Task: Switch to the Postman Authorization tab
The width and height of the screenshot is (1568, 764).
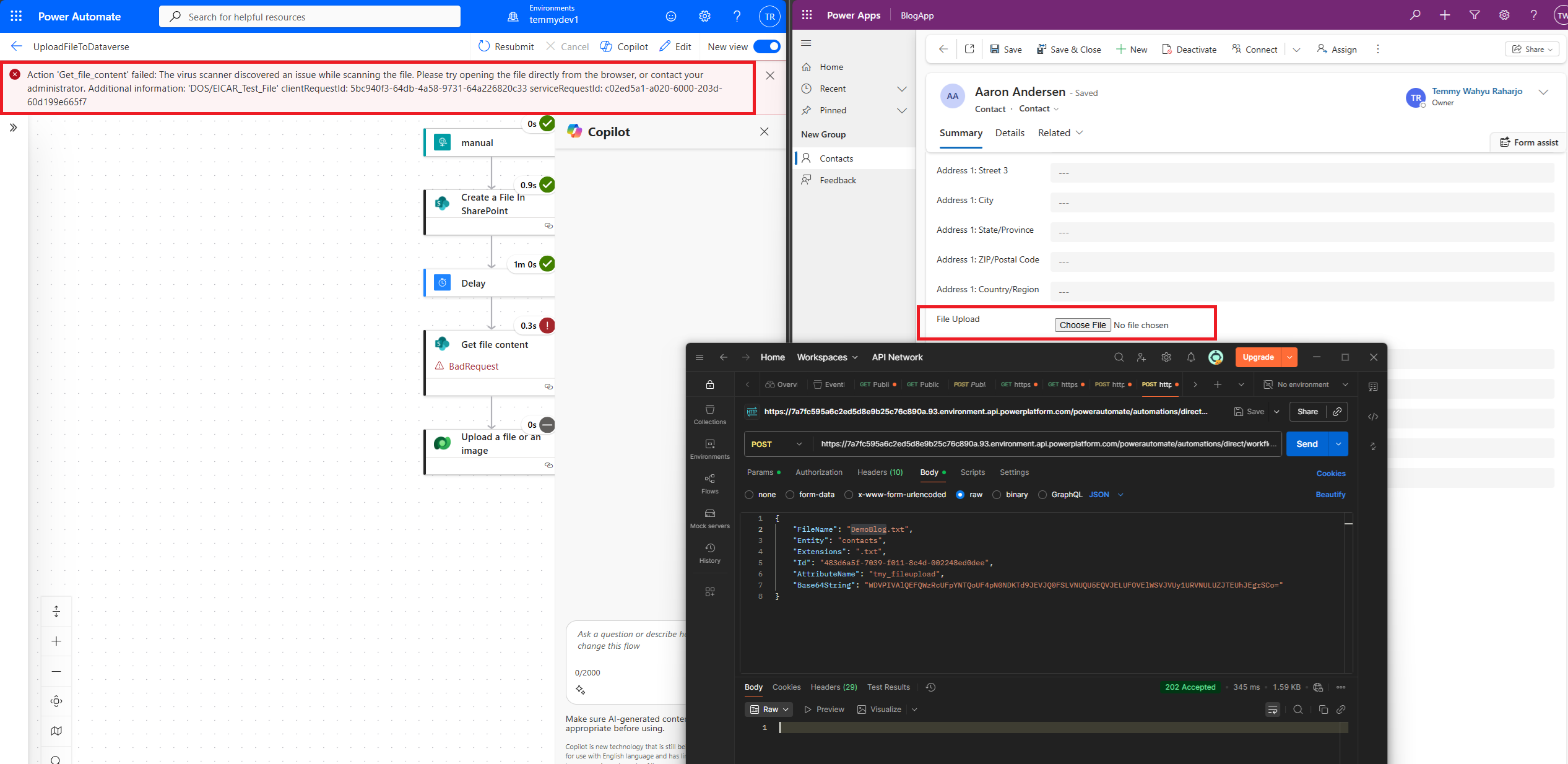Action: pos(819,472)
